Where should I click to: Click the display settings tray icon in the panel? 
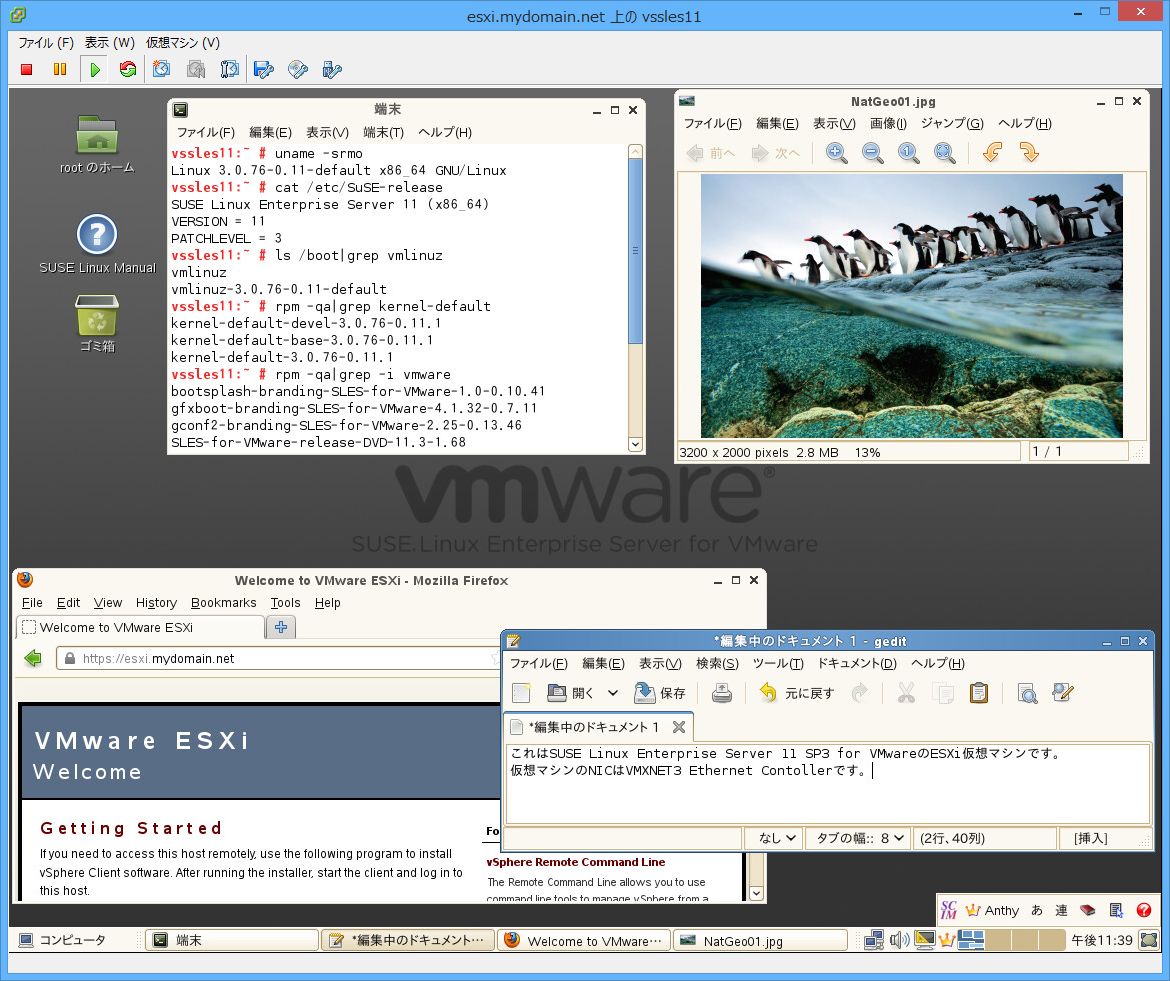pos(925,940)
